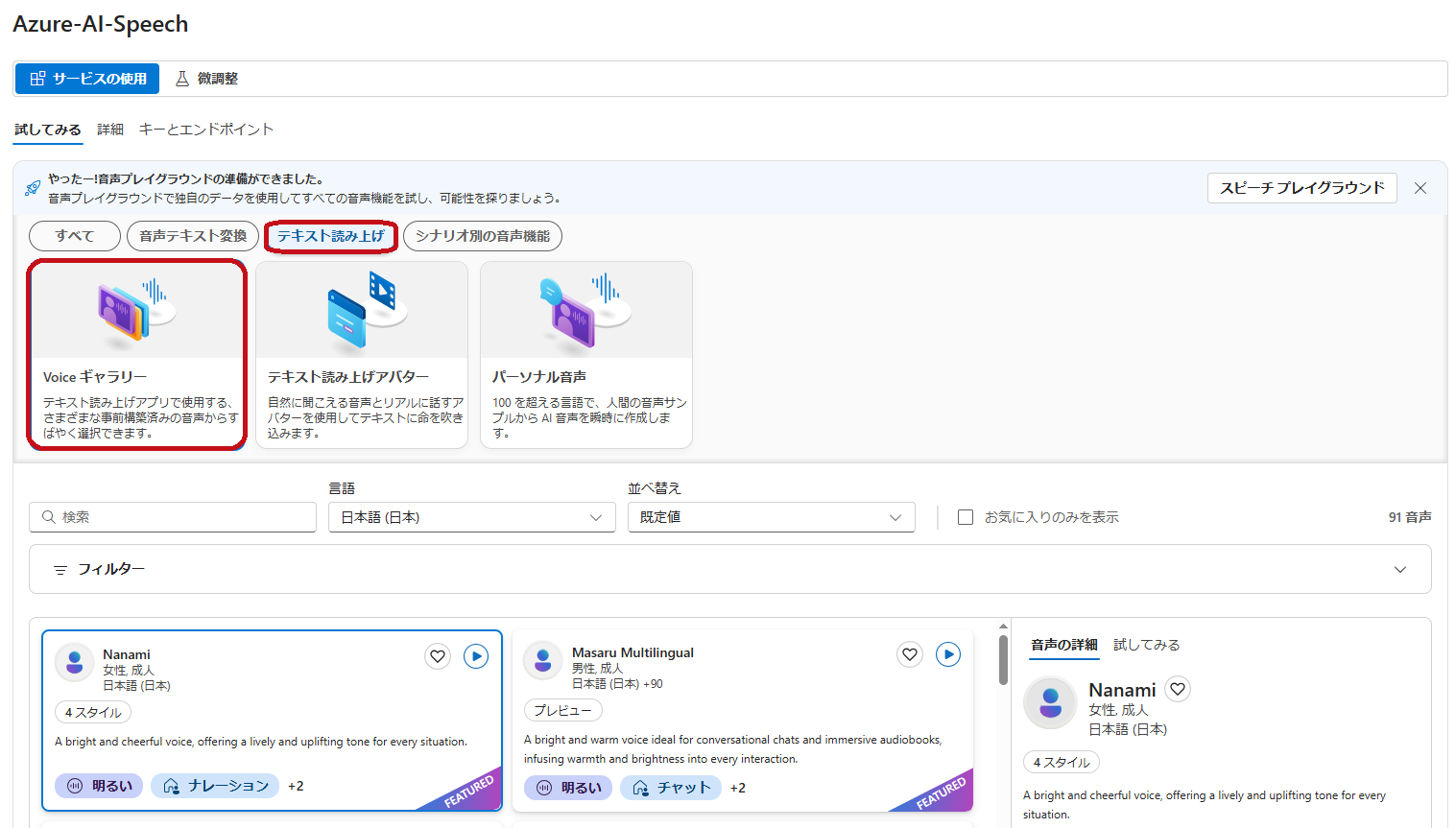Select チャット style tag on Masaru card
Viewport: 1456px width, 828px height.
pyautogui.click(x=671, y=788)
